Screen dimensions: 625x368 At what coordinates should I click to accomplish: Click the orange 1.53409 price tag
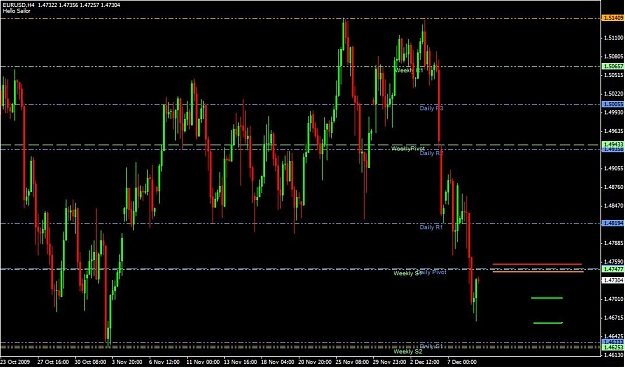pyautogui.click(x=613, y=18)
